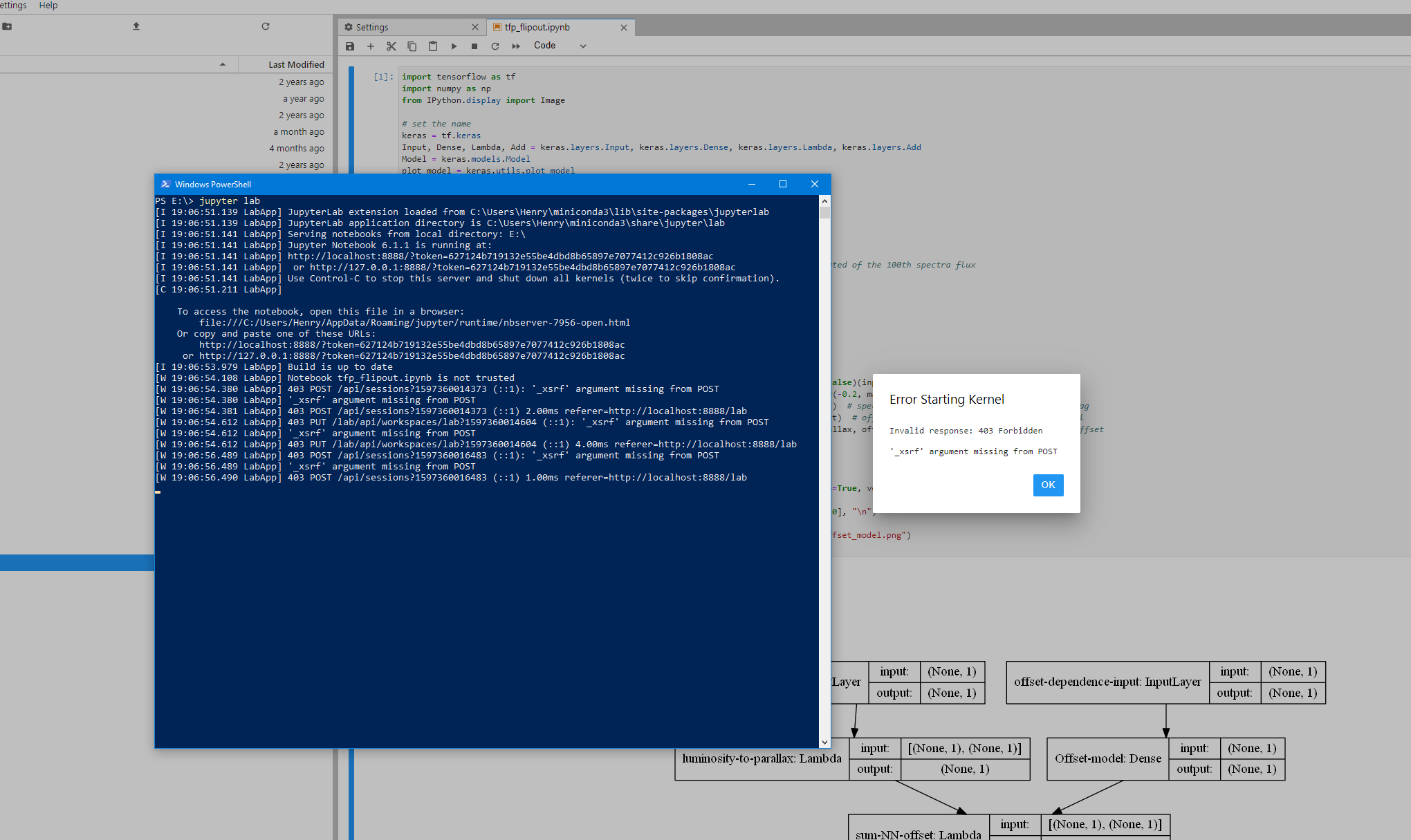1411x840 pixels.
Task: Refresh the file list
Action: (x=266, y=26)
